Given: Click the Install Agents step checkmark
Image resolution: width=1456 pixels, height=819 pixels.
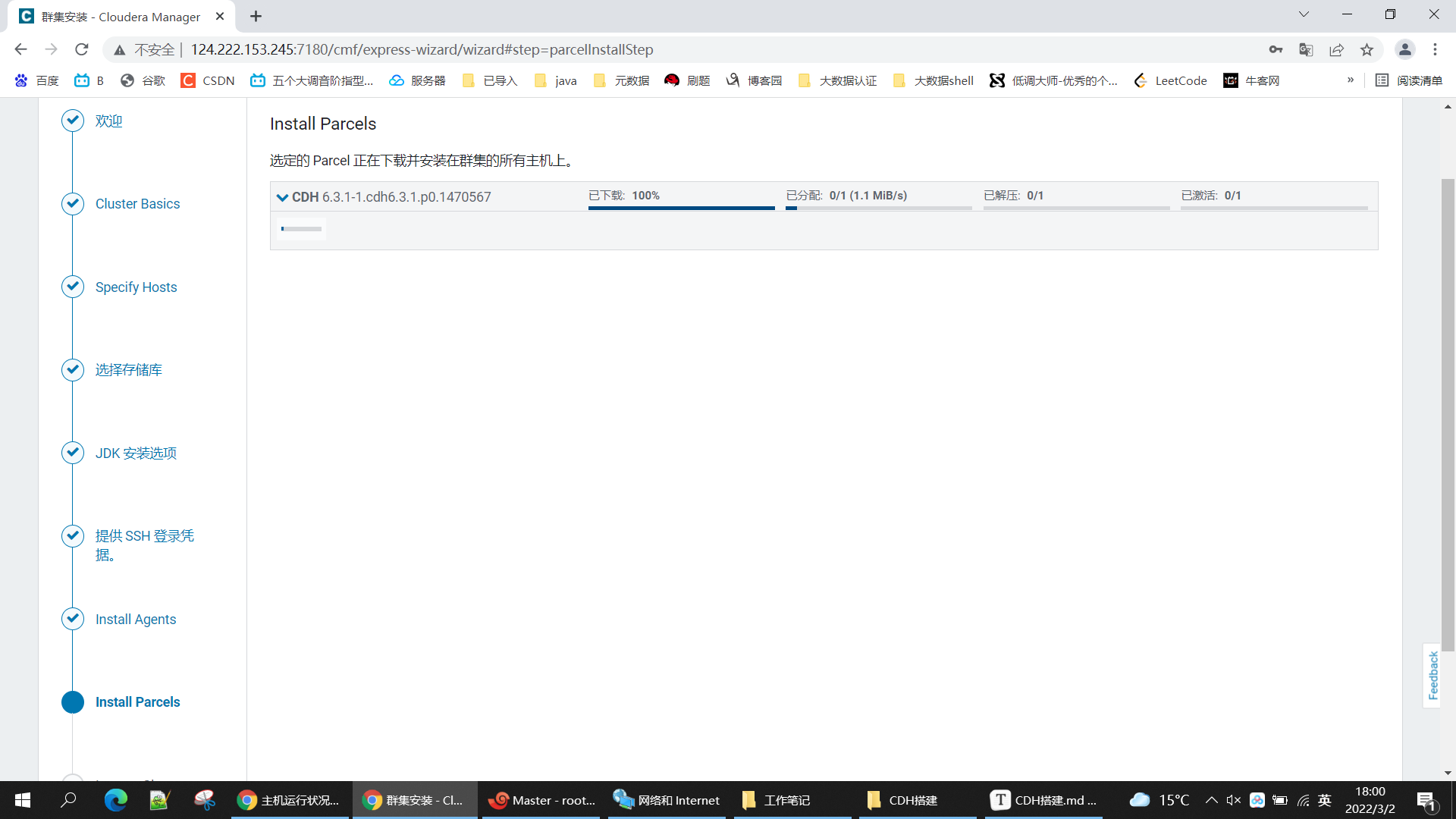Looking at the screenshot, I should (x=73, y=619).
